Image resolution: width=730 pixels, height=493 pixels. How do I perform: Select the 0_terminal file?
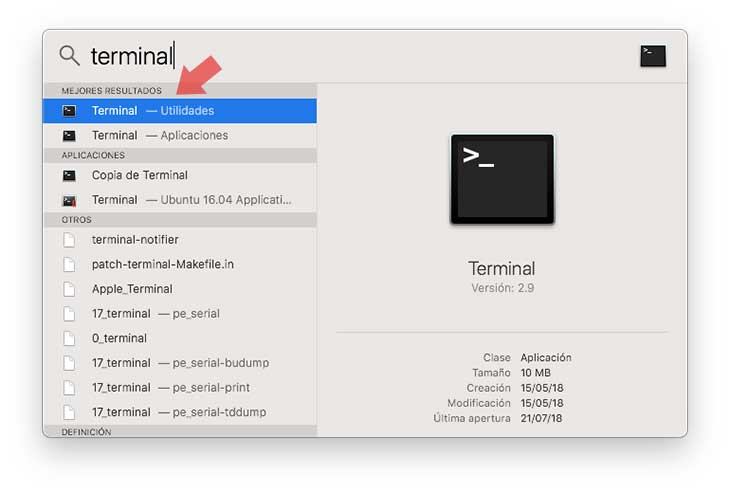point(180,338)
